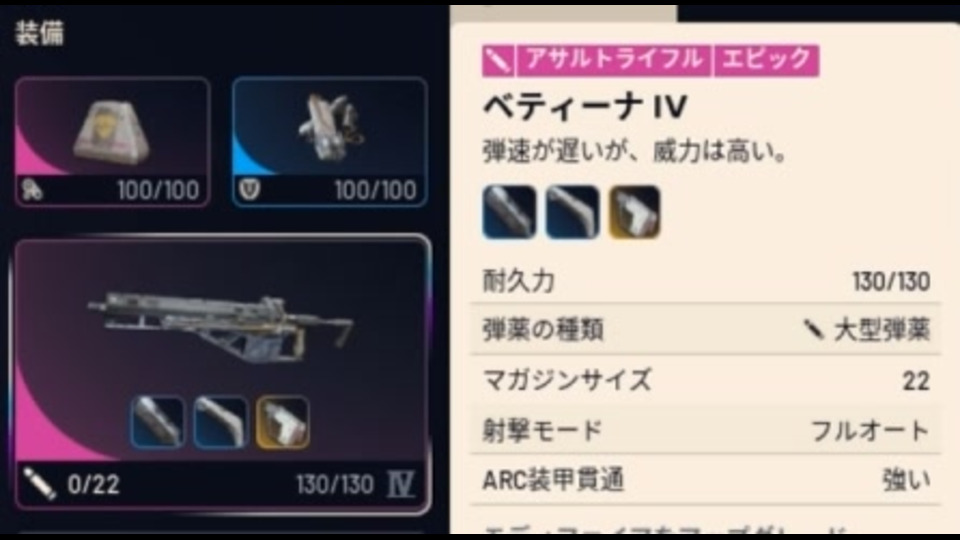The height and width of the screenshot is (540, 960).
Task: Click the Bettina IV rifle image
Action: (x=221, y=327)
